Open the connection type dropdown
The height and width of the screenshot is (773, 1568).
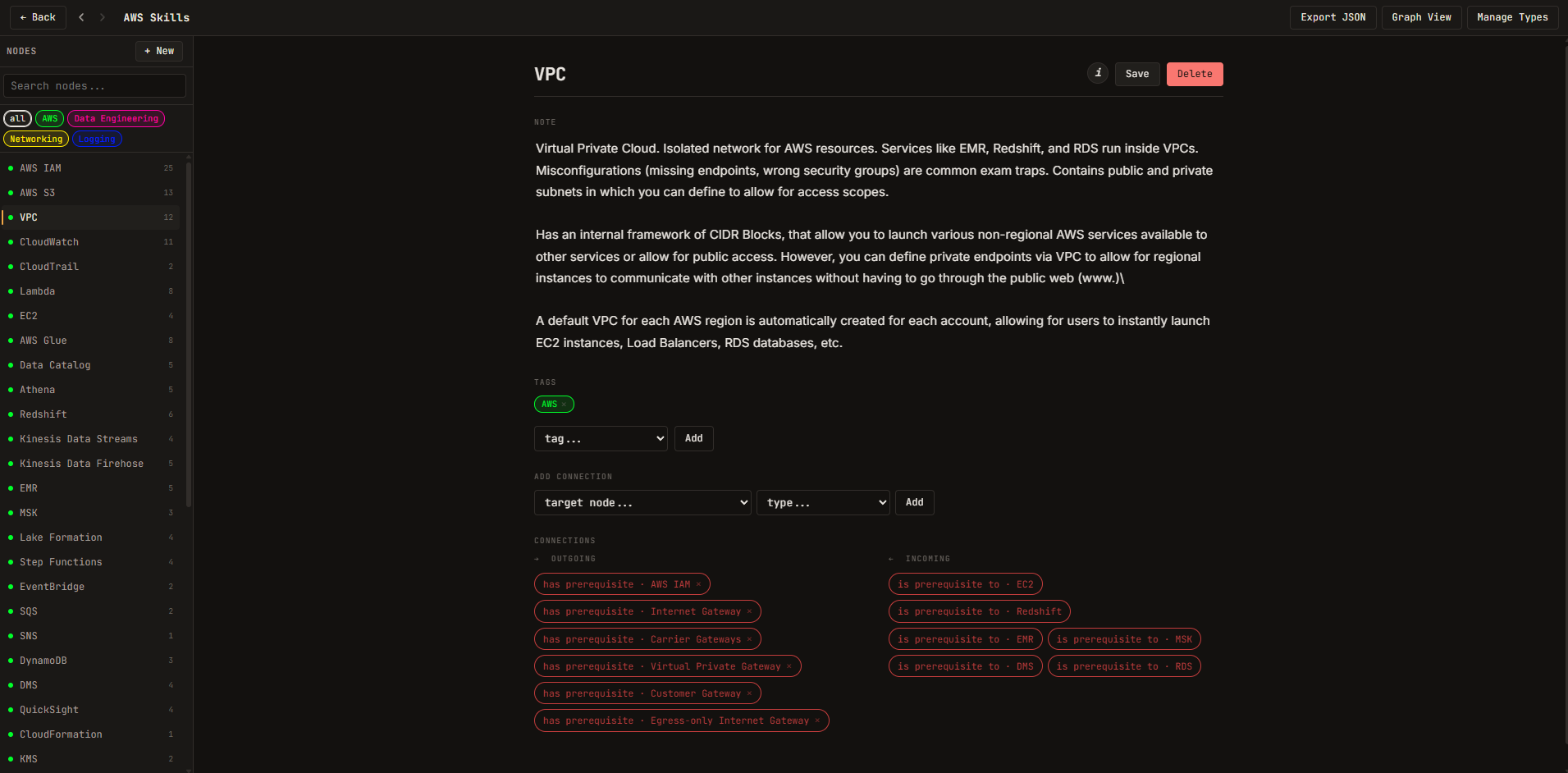point(823,502)
